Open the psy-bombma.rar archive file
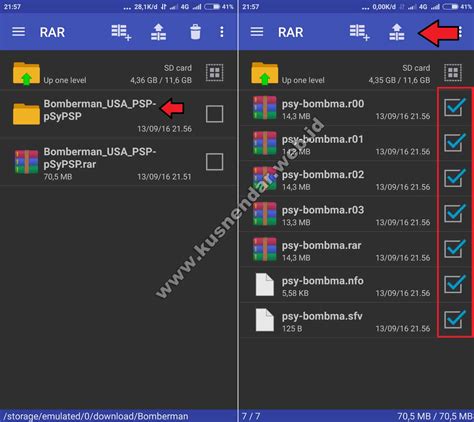 coord(337,249)
